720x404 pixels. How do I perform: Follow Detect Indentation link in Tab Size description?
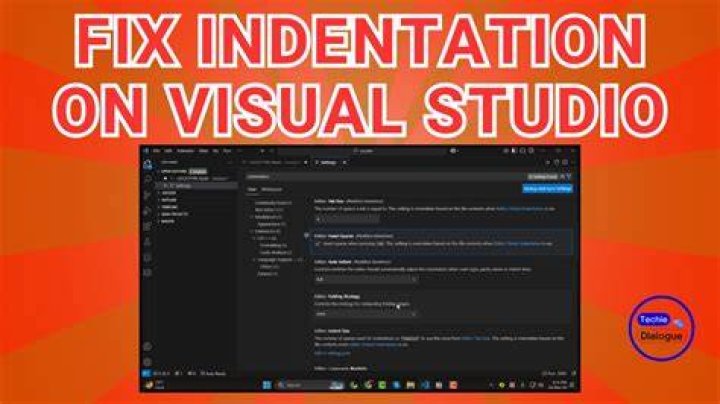[x=519, y=208]
